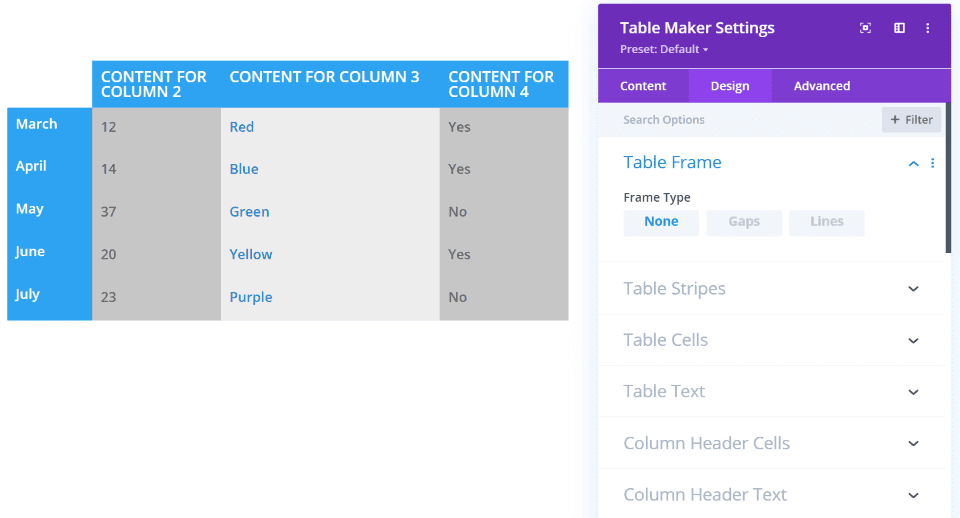Click the Purple link in table
Screen dimensions: 960x518
coord(251,297)
